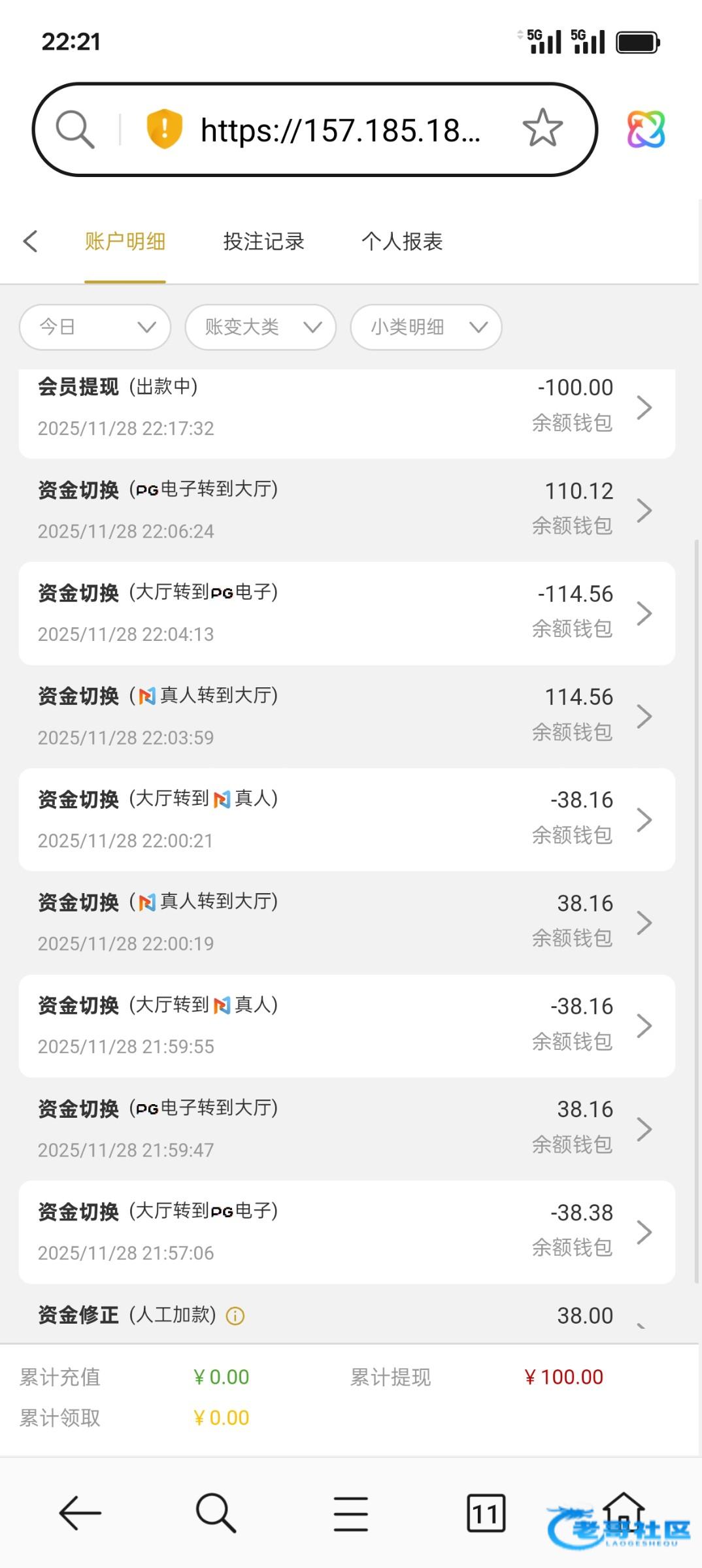The width and height of the screenshot is (702, 1568).
Task: Open the 会员提现 -100.00 withdrawal record
Action: [346, 407]
